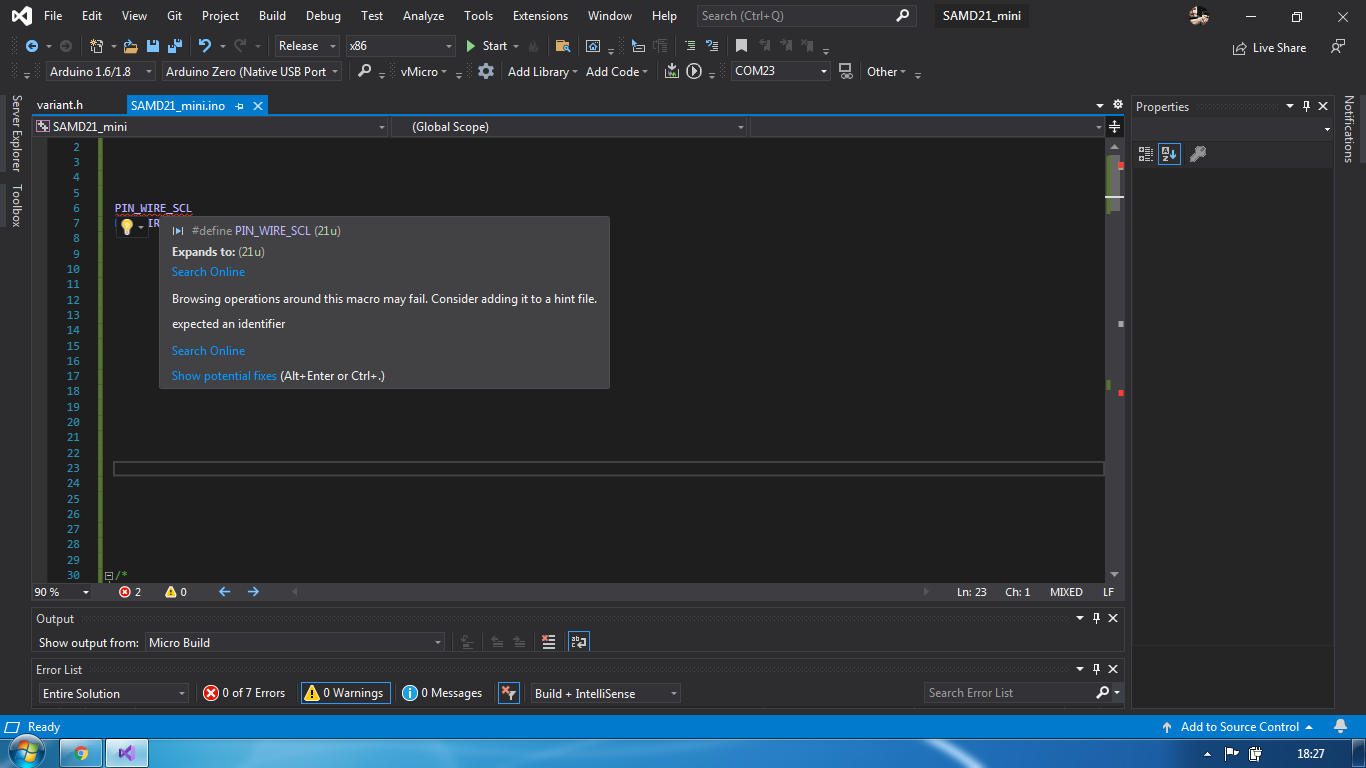The image size is (1366, 768).
Task: Click the bookmark flag icon in the toolbar
Action: click(x=741, y=46)
